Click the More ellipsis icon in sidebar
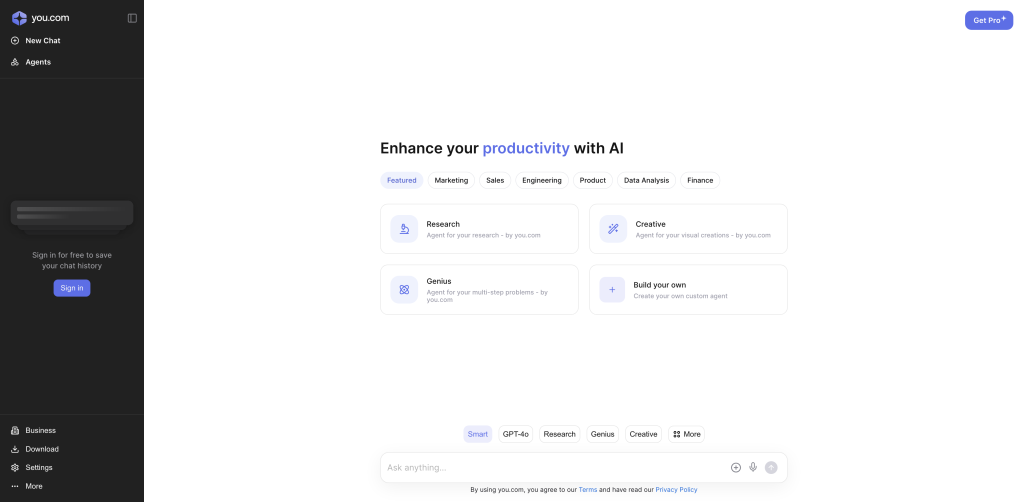Viewport: 1024px width, 502px height. 15,486
